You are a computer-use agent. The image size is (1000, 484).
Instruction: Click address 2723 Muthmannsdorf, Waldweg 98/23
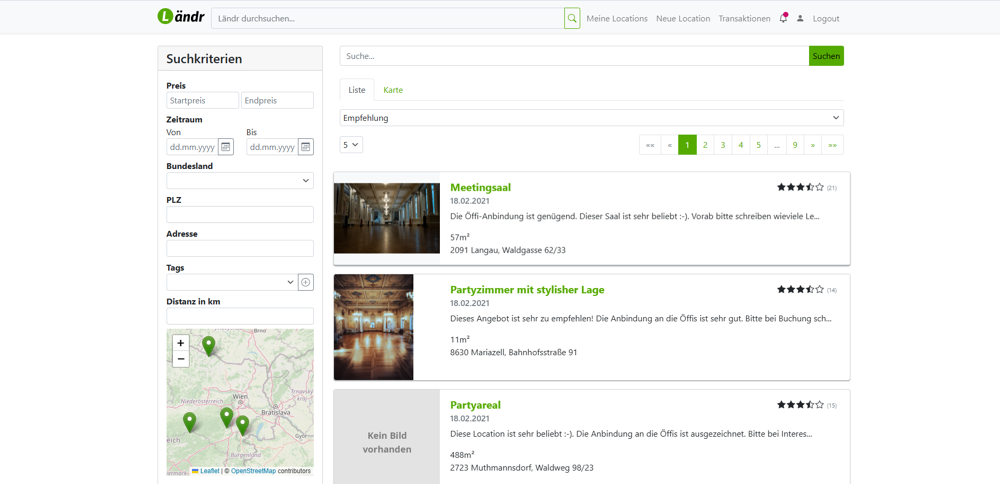click(522, 467)
